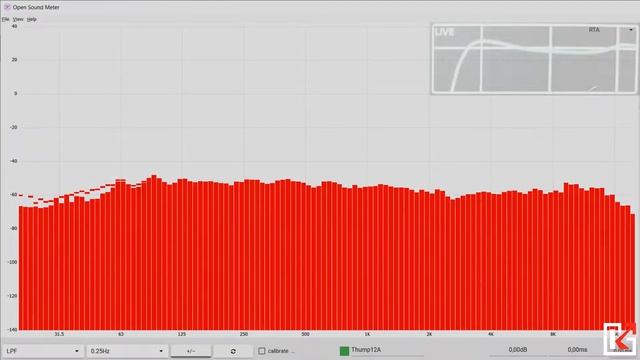The height and width of the screenshot is (360, 640).
Task: Open the Help menu
Action: [31, 19]
